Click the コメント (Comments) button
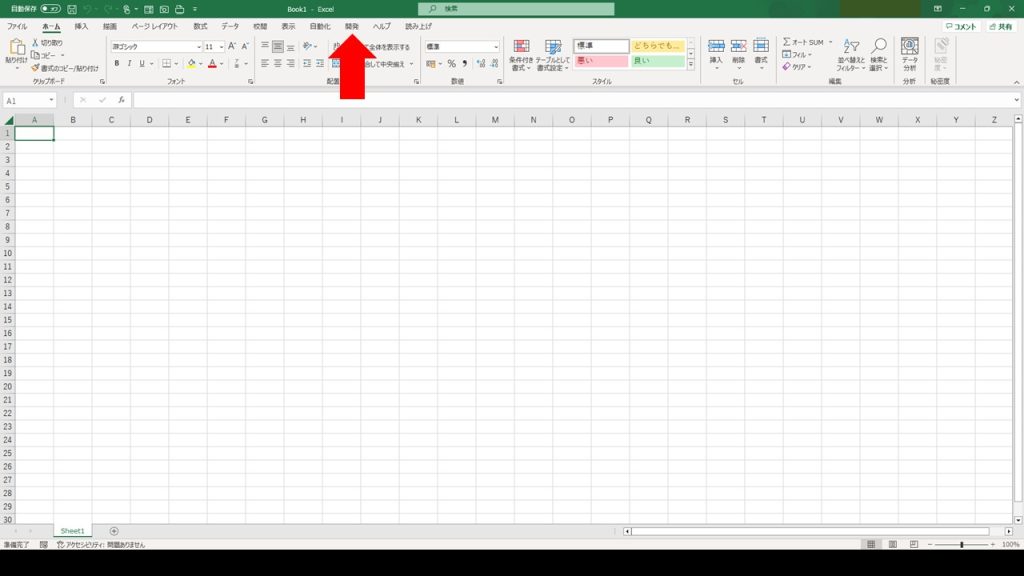1024x576 pixels. 961,27
